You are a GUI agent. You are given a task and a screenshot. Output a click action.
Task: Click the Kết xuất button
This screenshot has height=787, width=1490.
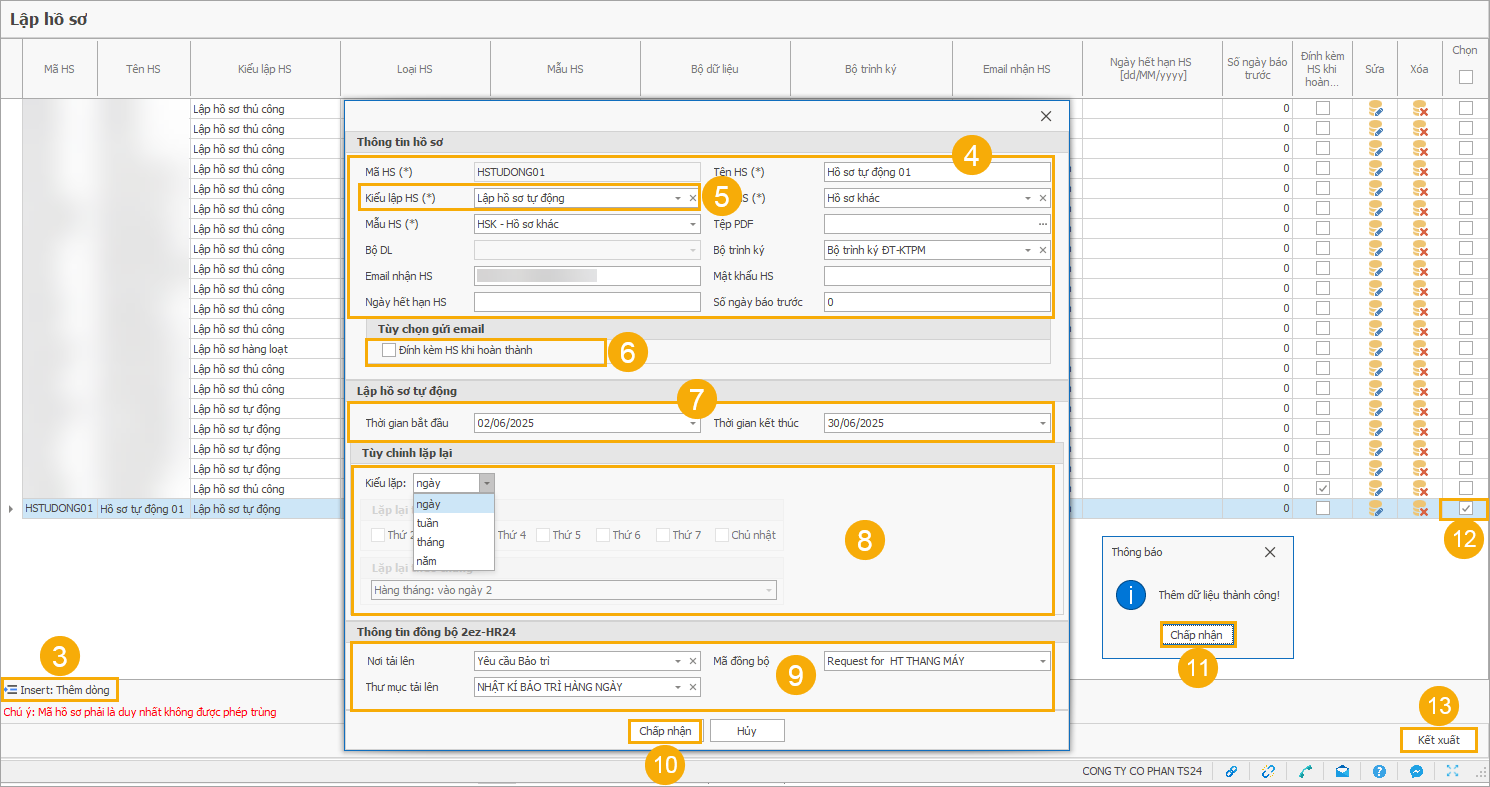[x=1438, y=740]
